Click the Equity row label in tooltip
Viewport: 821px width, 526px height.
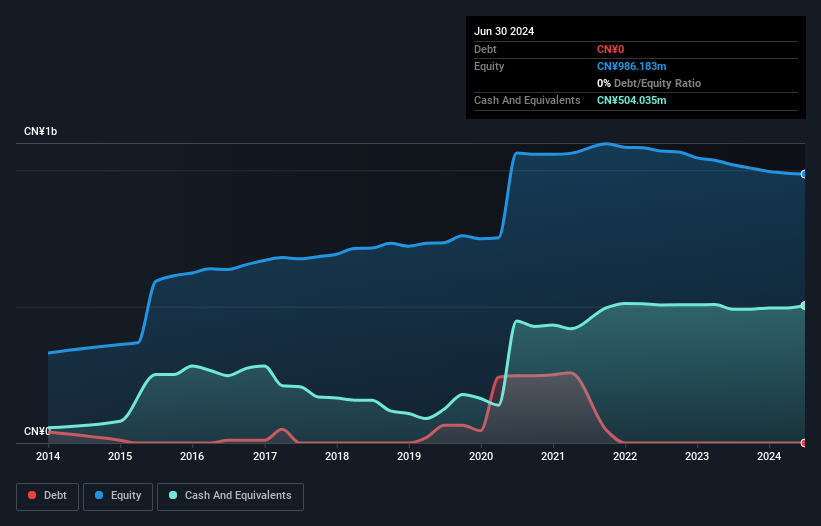click(x=489, y=66)
